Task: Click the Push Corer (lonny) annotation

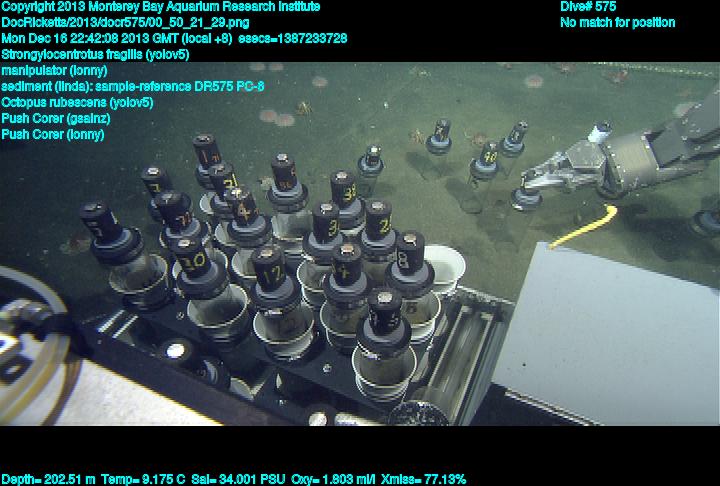Action: tap(53, 135)
